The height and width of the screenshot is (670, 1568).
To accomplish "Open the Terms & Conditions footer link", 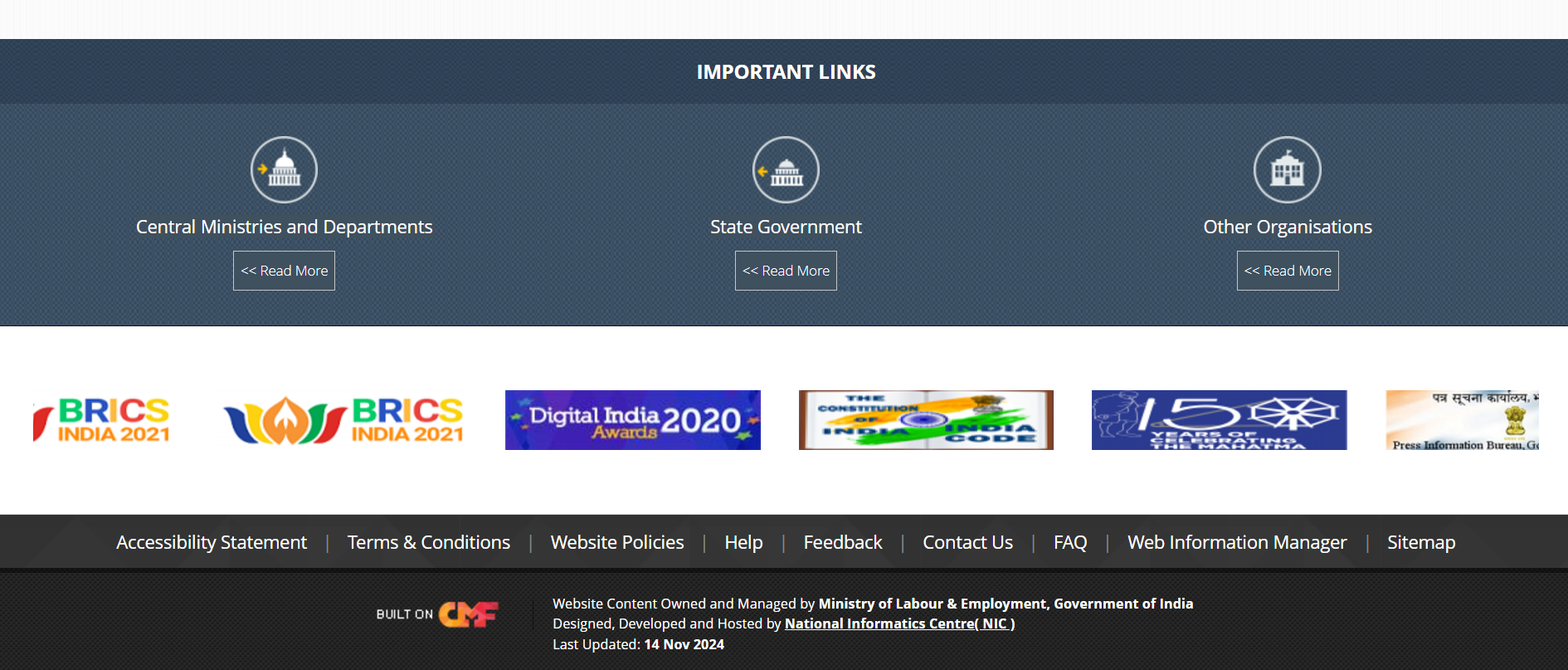I will 429,542.
